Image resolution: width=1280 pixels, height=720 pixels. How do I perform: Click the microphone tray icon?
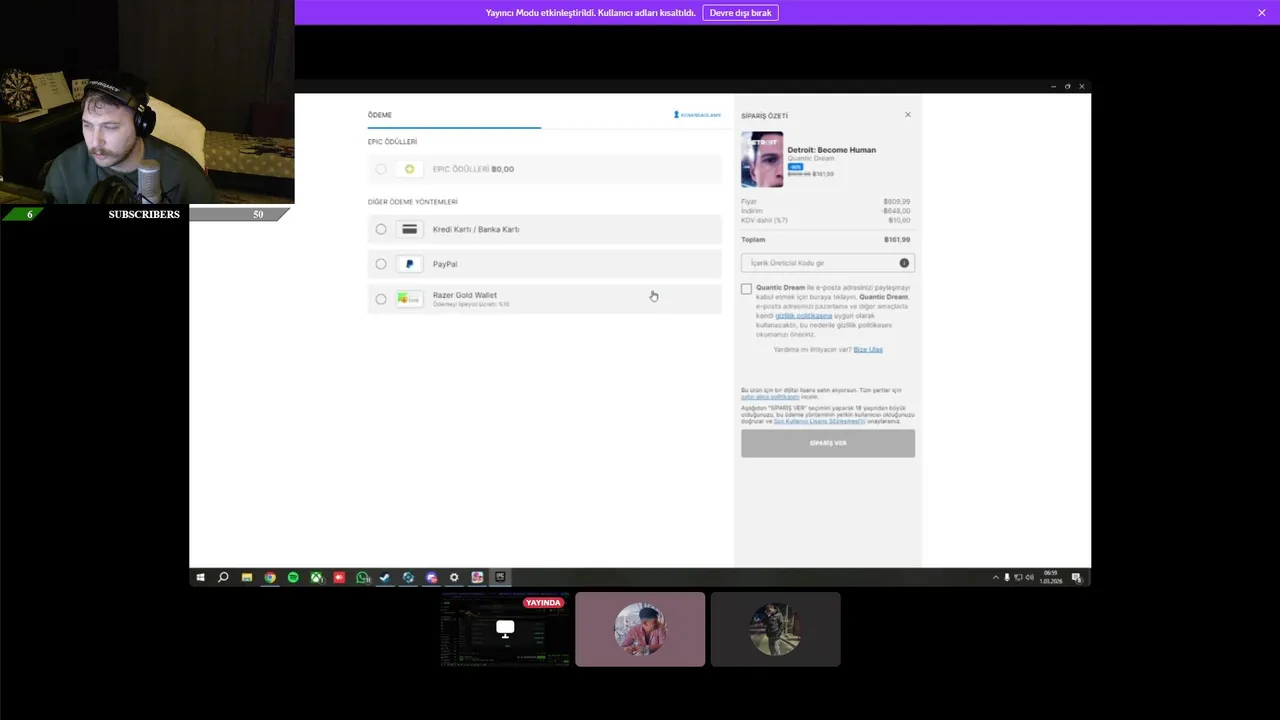(x=1007, y=577)
